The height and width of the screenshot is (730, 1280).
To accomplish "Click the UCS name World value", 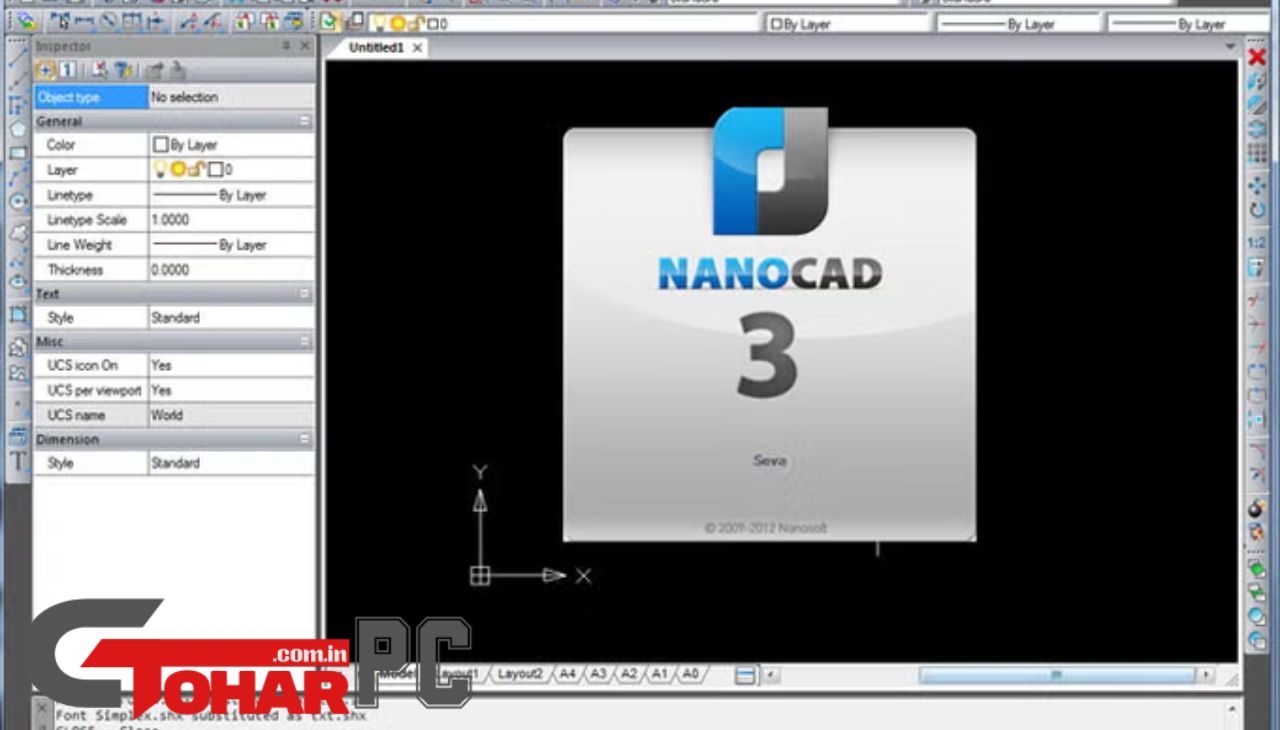I will pos(231,415).
